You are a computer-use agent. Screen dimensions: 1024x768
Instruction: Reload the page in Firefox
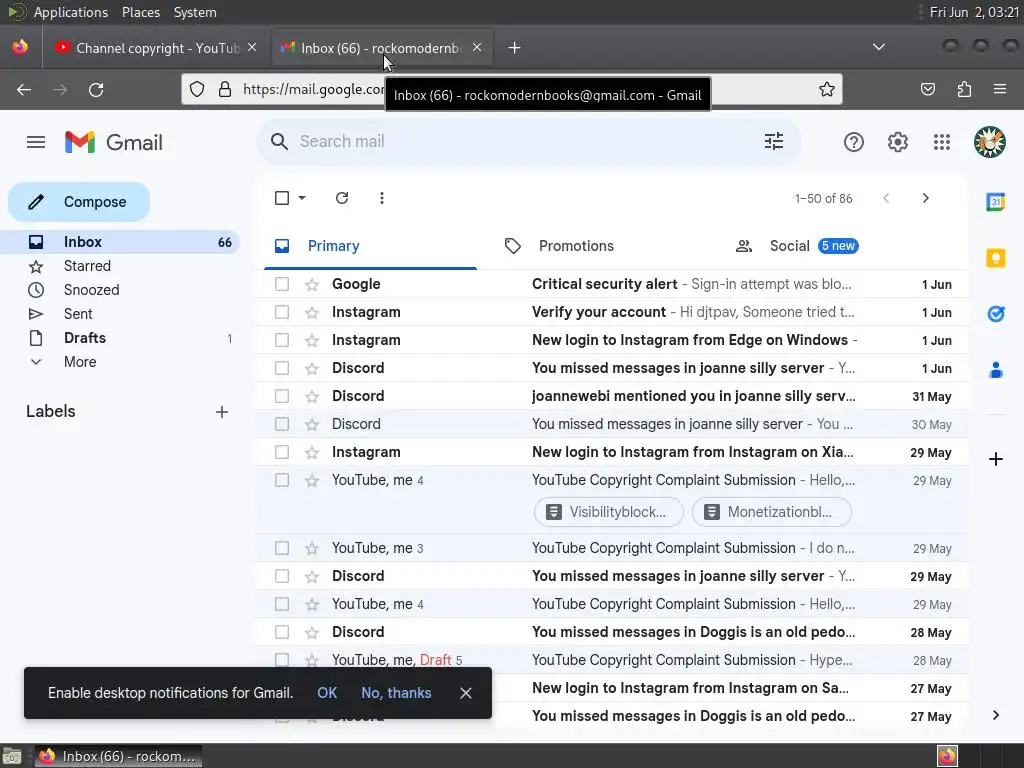point(96,89)
